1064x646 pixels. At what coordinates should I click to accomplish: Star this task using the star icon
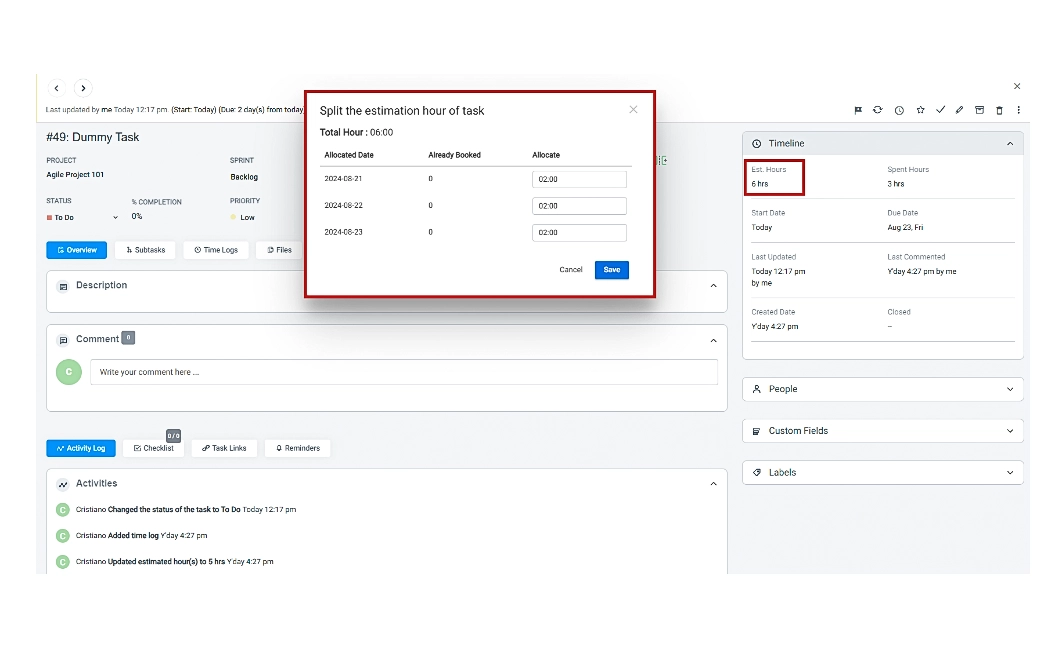920,110
